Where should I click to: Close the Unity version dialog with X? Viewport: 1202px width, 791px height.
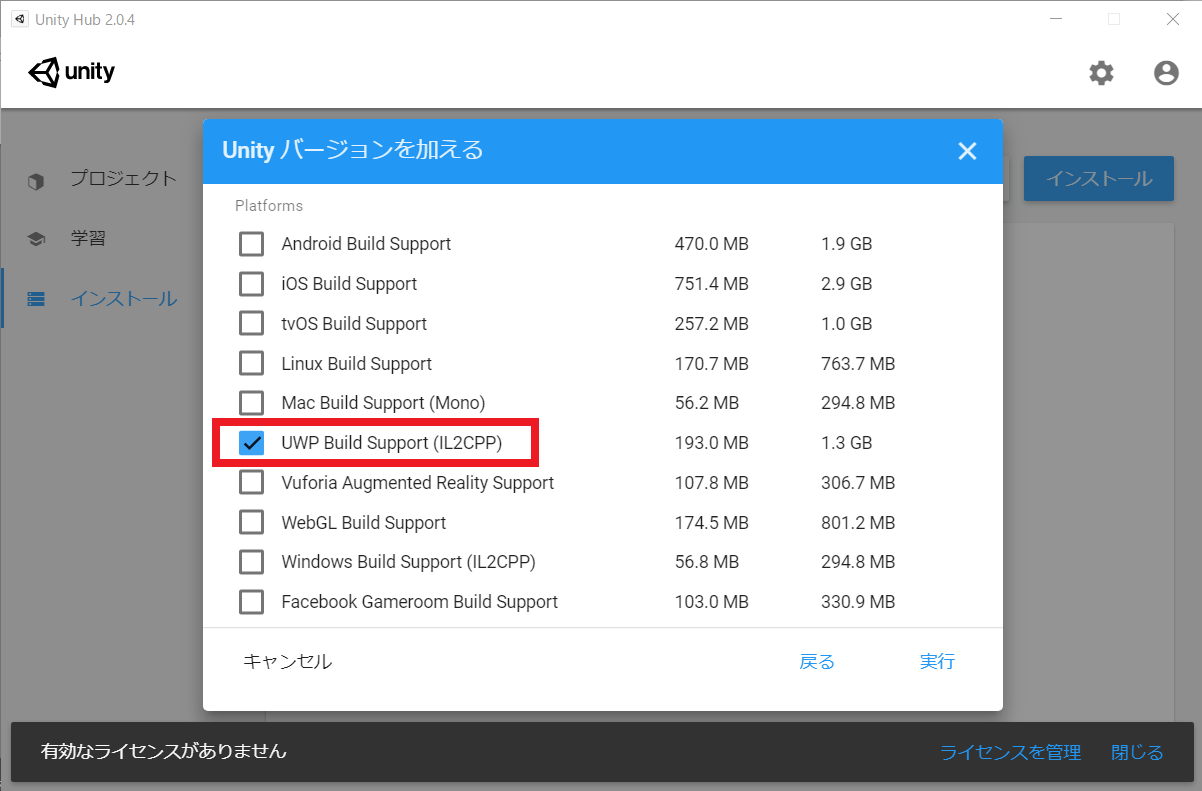967,151
